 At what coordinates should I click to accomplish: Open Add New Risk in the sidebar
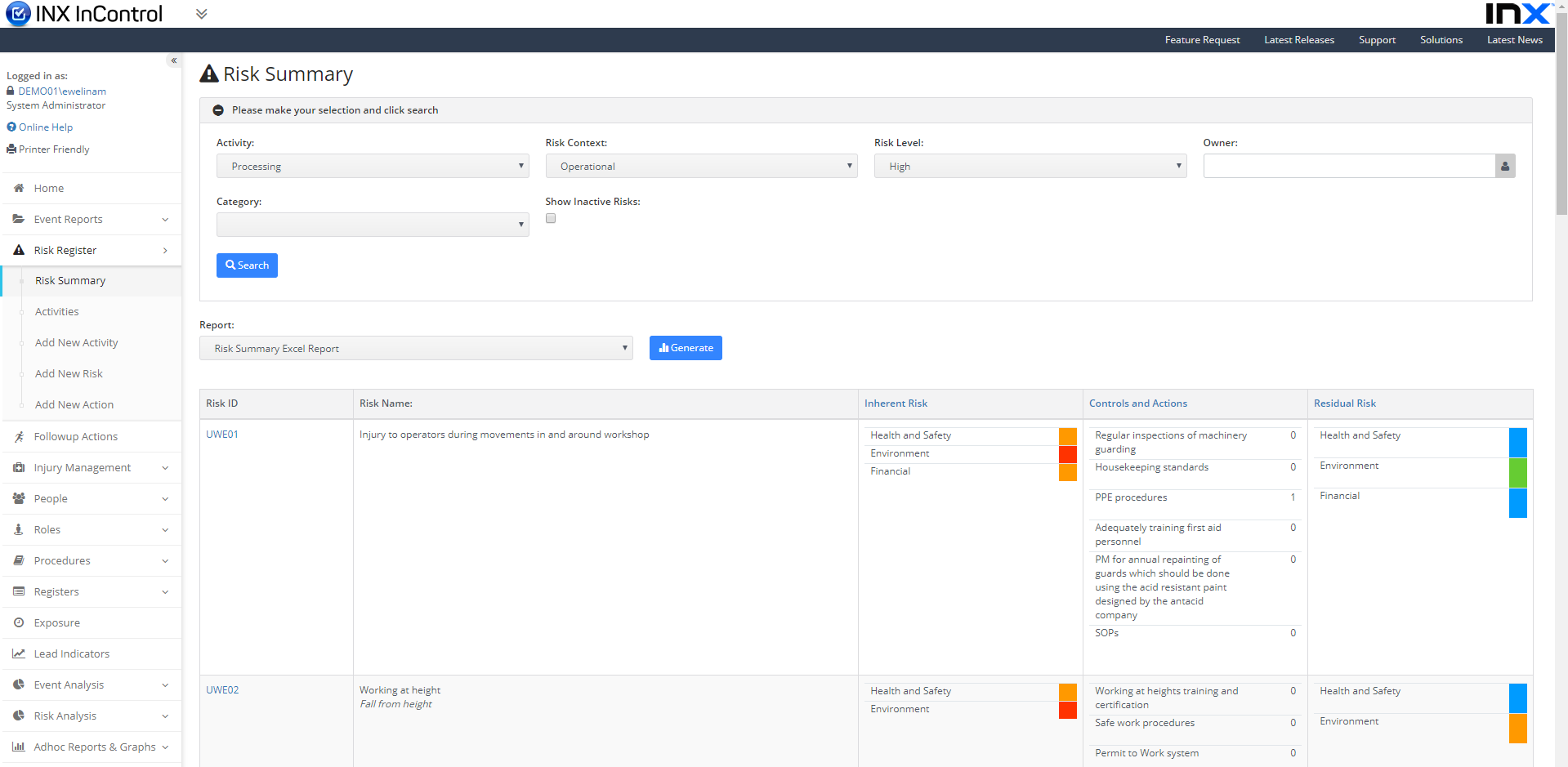tap(69, 373)
